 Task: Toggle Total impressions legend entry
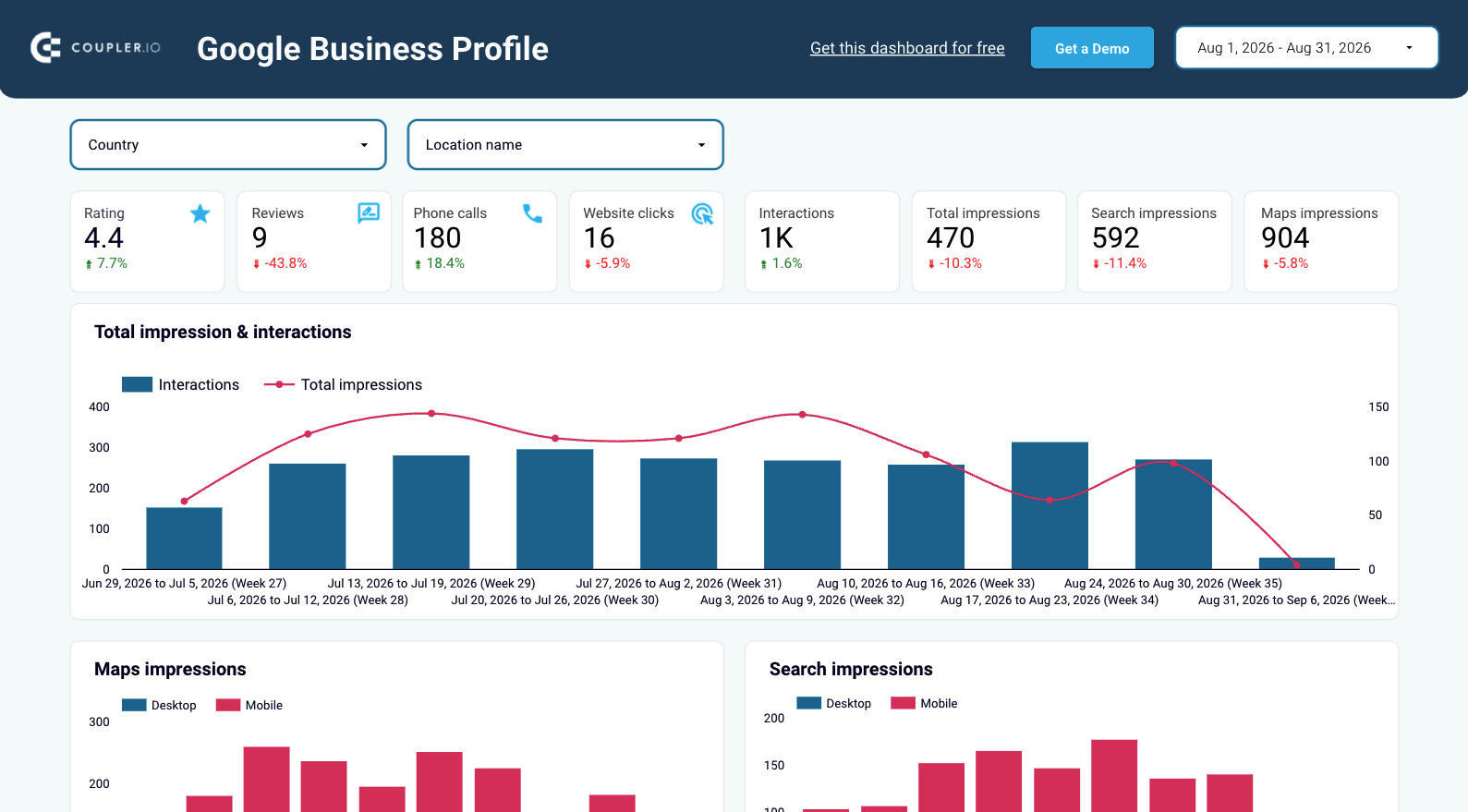(343, 384)
